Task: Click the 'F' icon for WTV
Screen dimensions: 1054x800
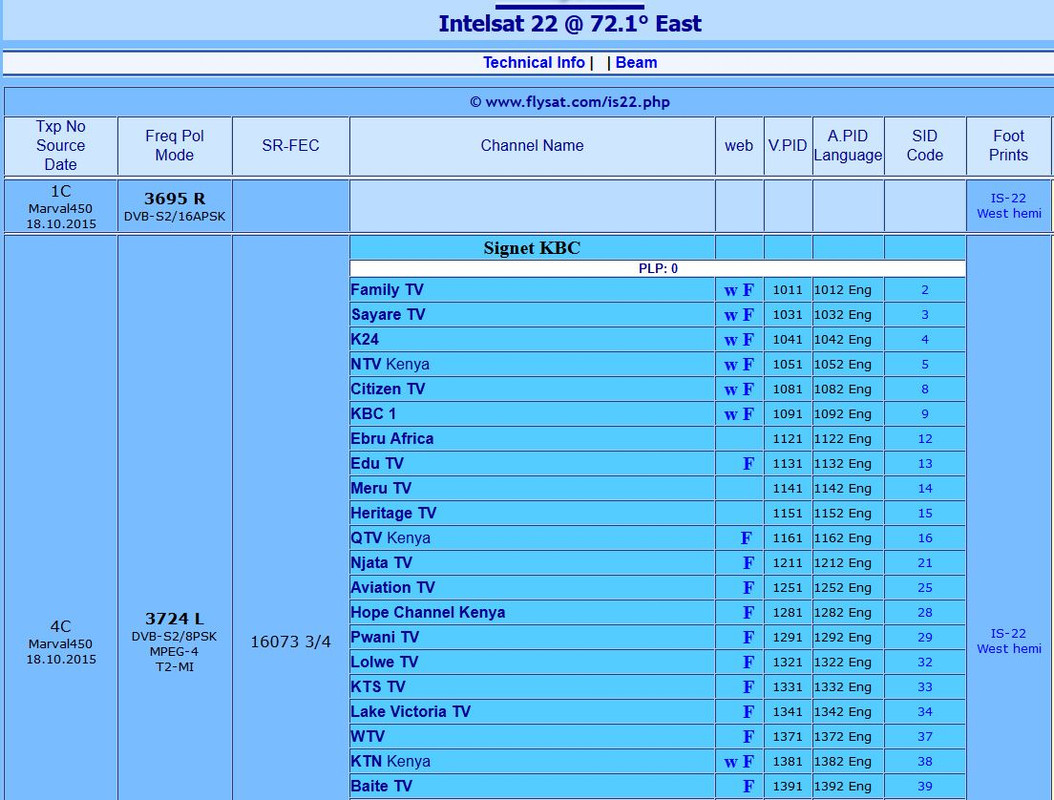Action: tap(748, 738)
